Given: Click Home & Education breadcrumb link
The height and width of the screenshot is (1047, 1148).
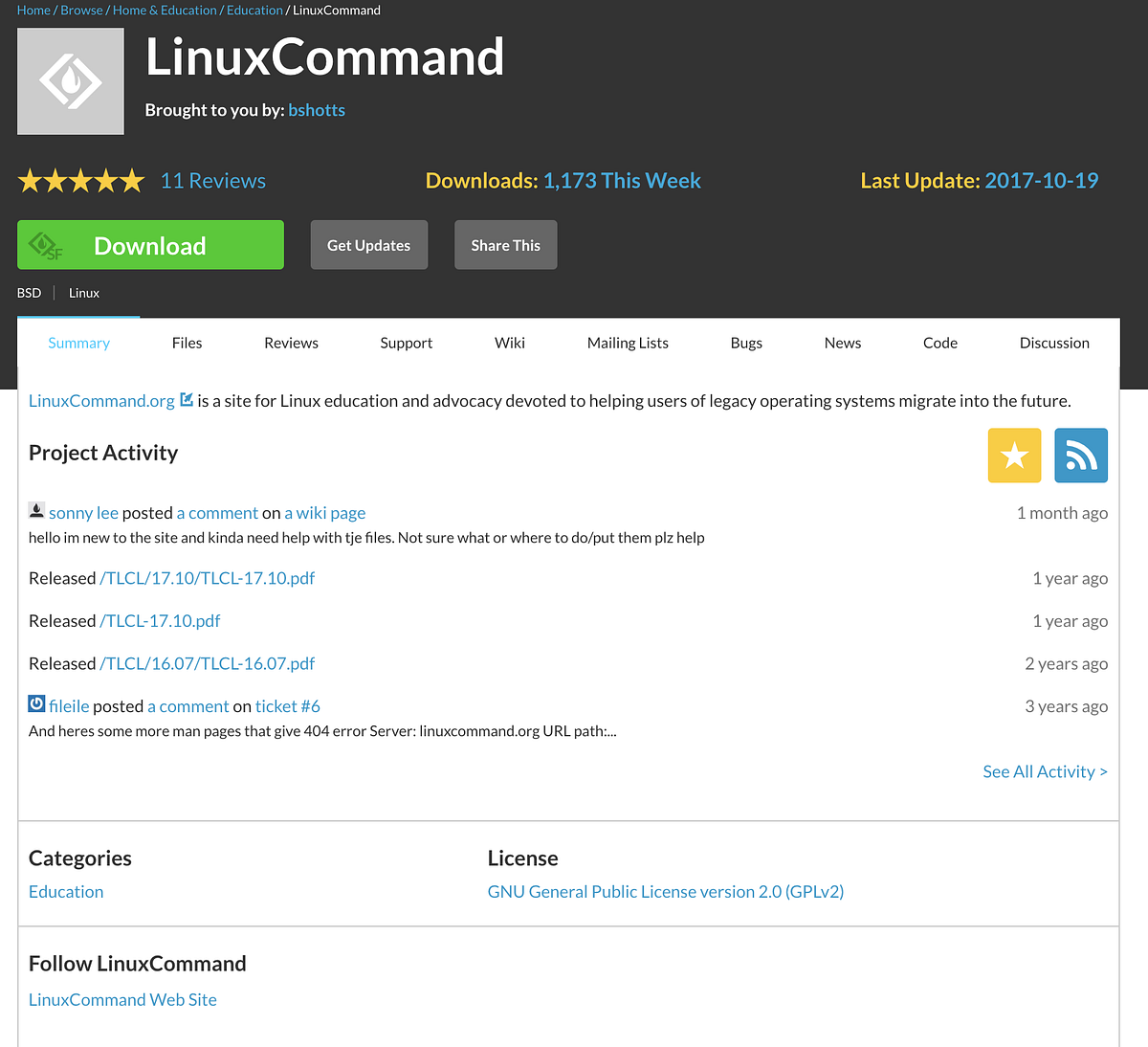Looking at the screenshot, I should tap(165, 11).
